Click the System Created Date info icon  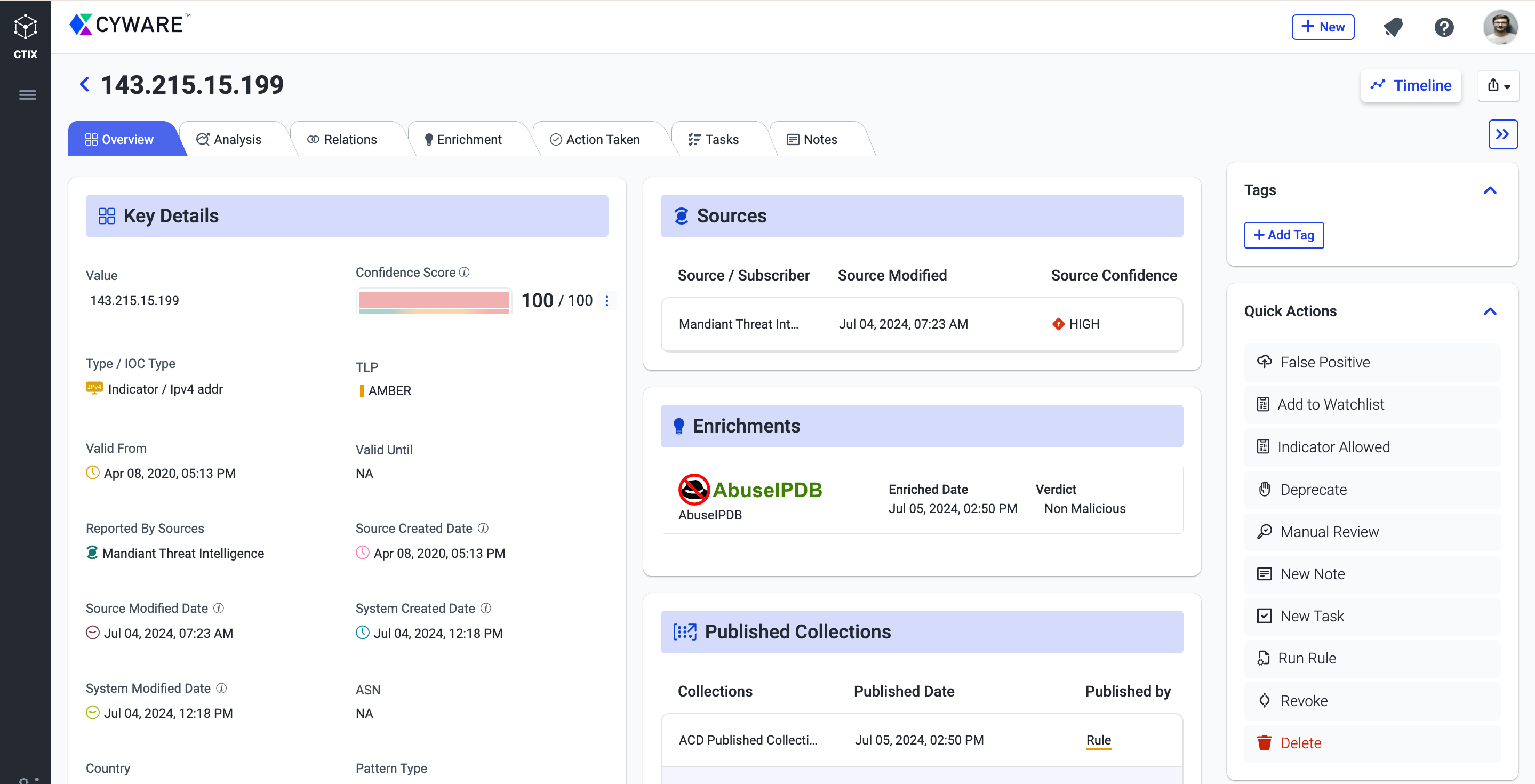486,608
